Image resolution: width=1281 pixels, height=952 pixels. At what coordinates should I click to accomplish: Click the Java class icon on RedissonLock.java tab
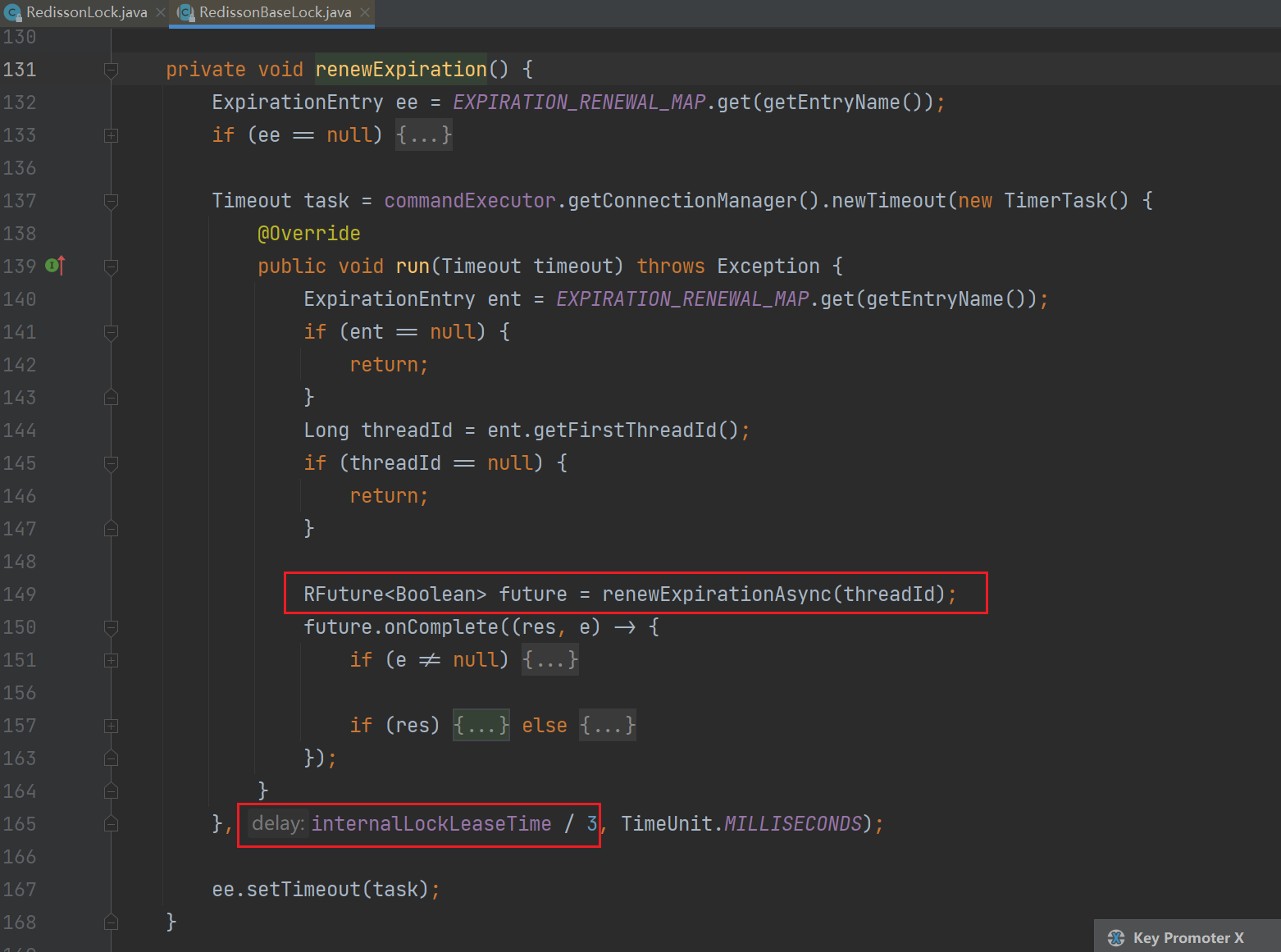[x=12, y=12]
